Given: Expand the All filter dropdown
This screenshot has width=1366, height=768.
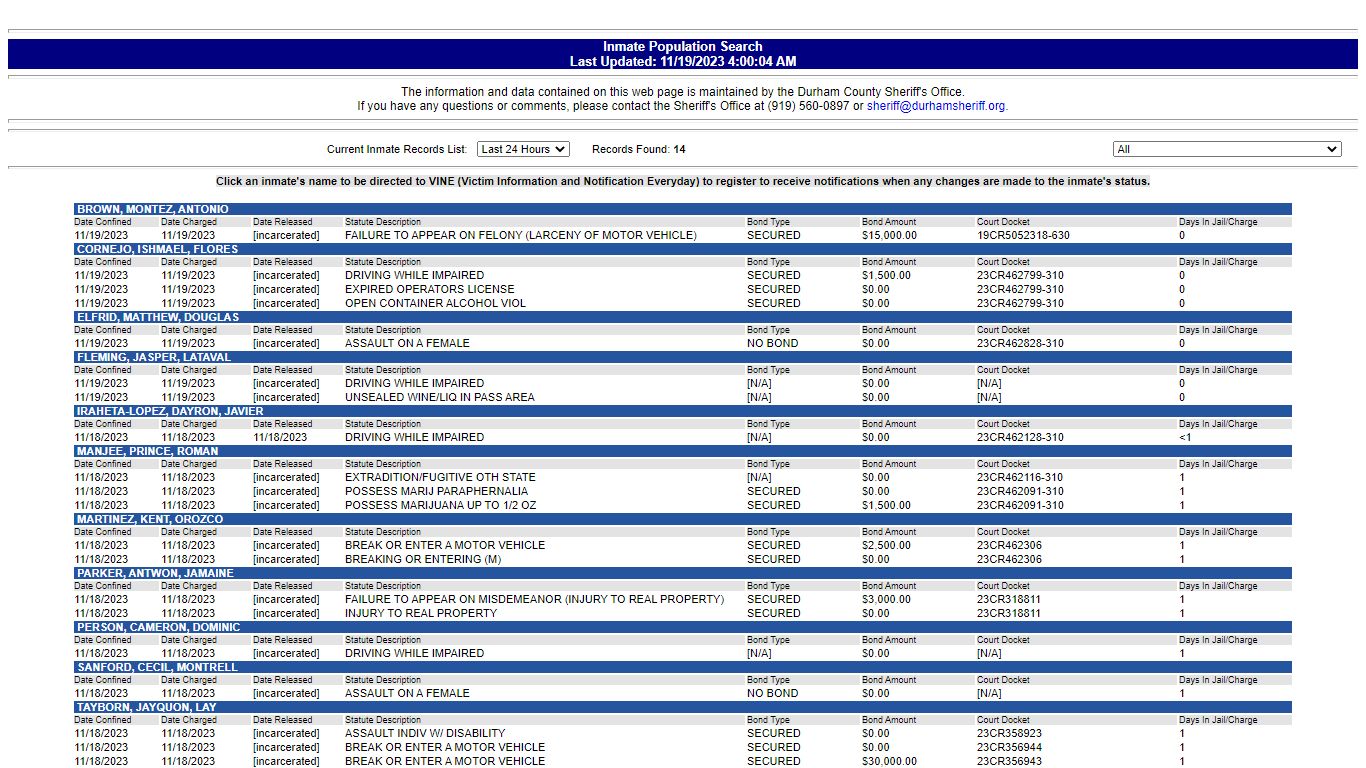Looking at the screenshot, I should [x=1226, y=149].
